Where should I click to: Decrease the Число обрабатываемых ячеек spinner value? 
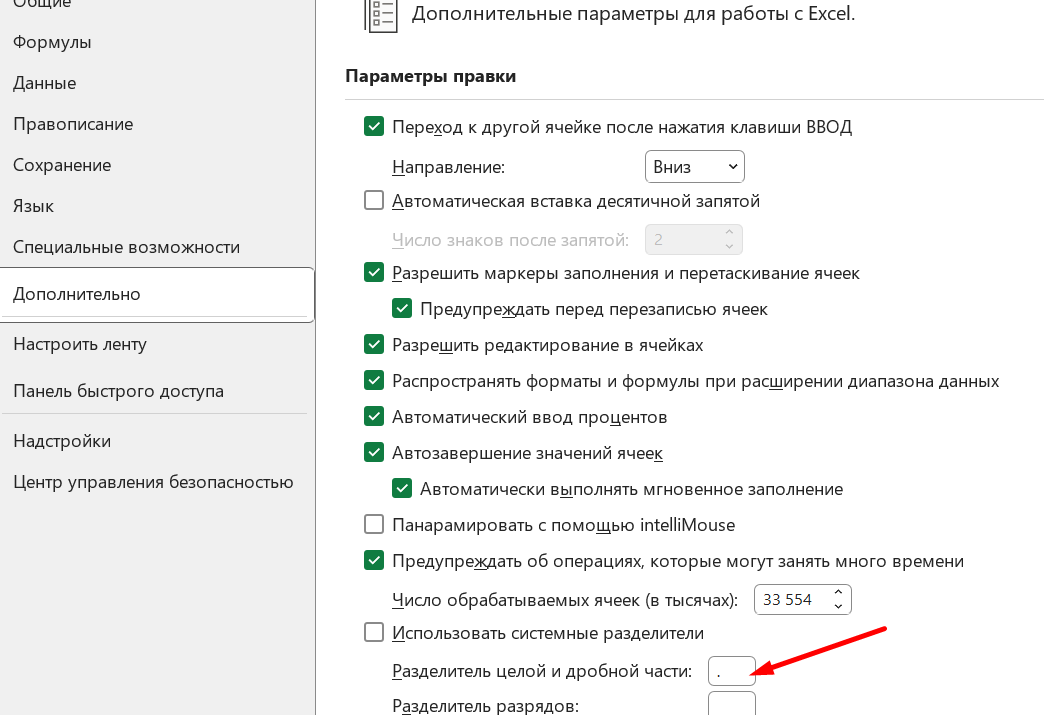click(x=838, y=606)
